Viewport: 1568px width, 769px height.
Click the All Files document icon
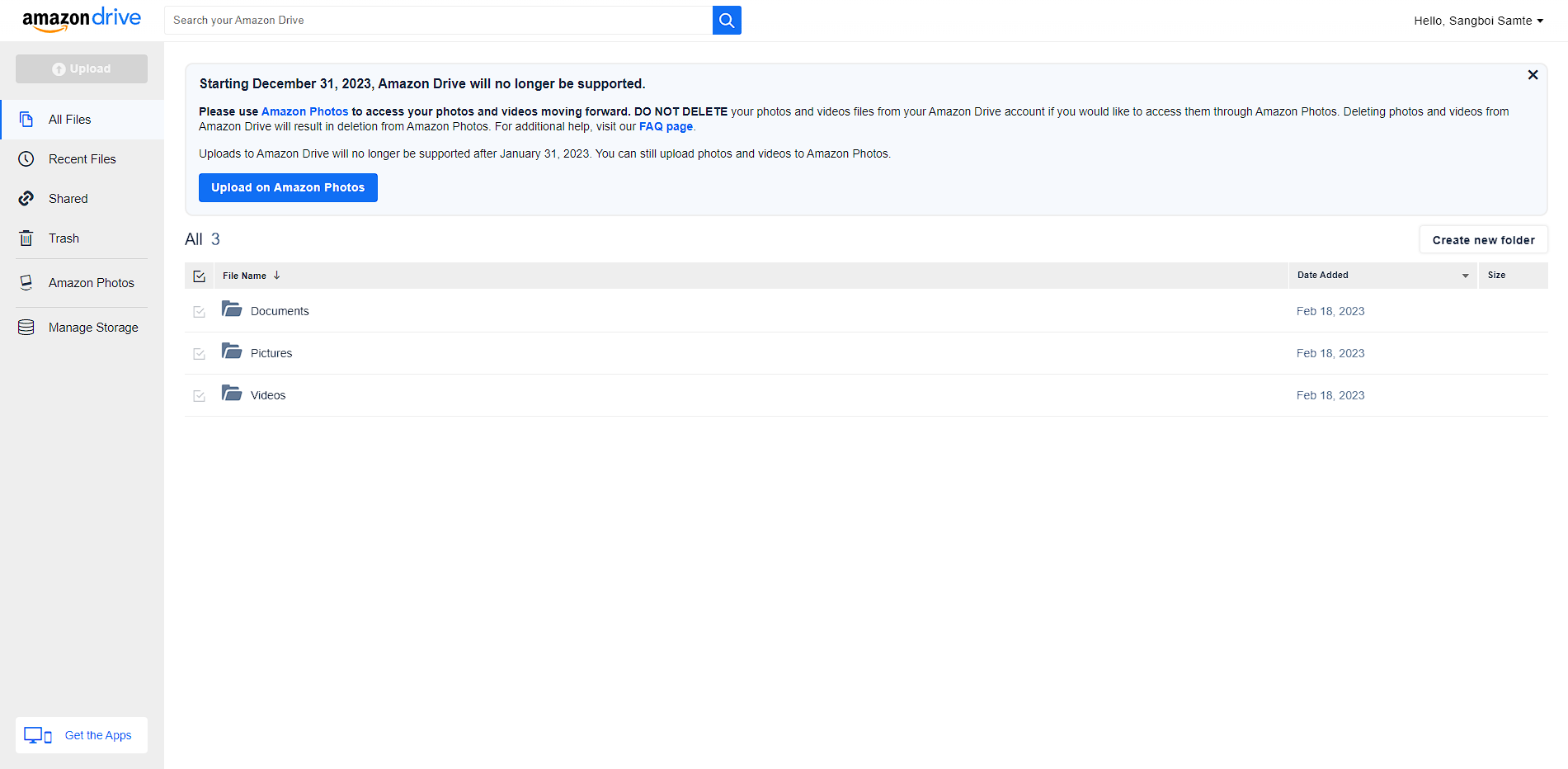pyautogui.click(x=26, y=120)
